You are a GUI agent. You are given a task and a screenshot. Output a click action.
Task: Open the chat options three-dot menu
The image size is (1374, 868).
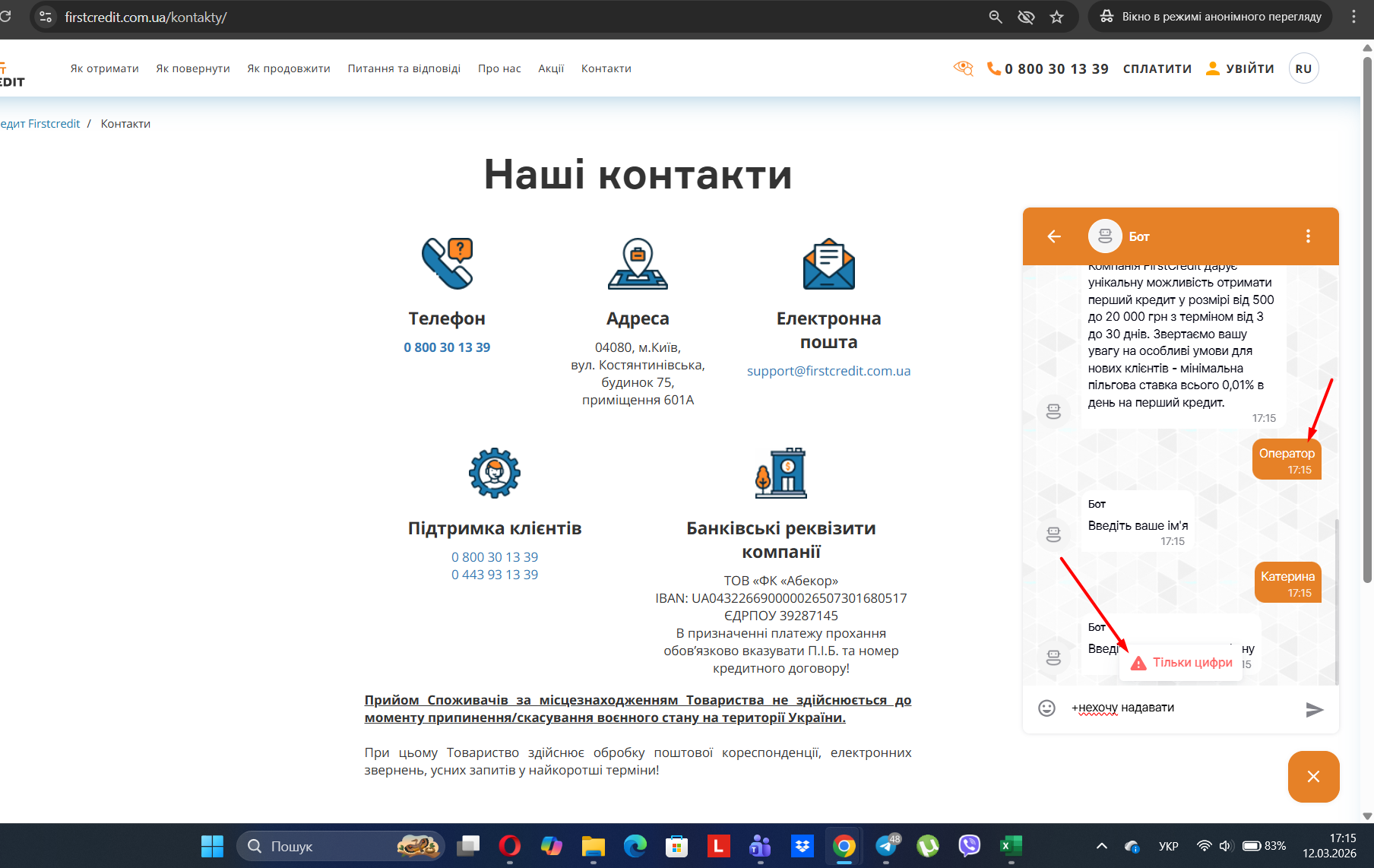click(1308, 236)
